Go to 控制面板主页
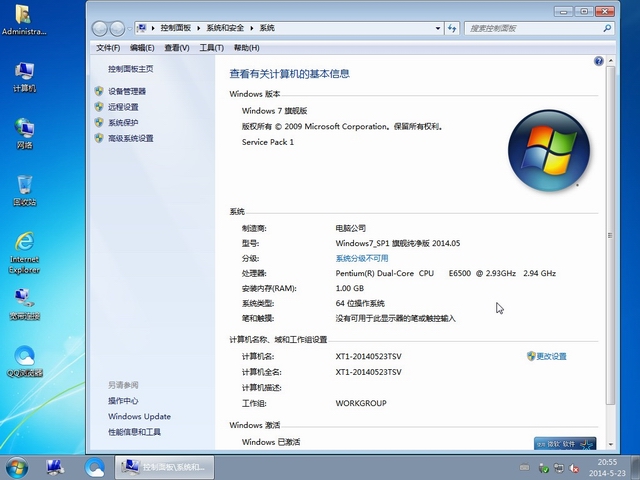This screenshot has width=640, height=480. click(x=131, y=69)
